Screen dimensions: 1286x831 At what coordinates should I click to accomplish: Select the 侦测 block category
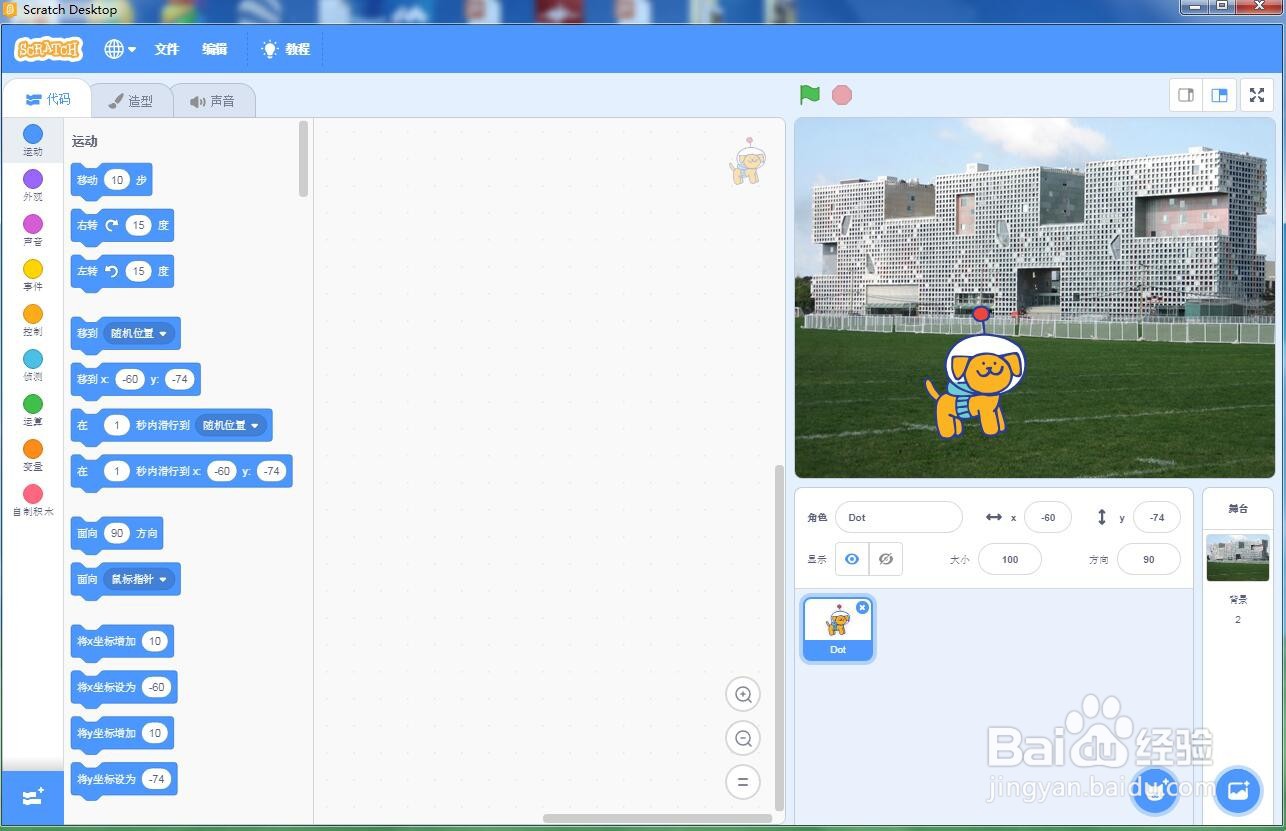pos(33,366)
